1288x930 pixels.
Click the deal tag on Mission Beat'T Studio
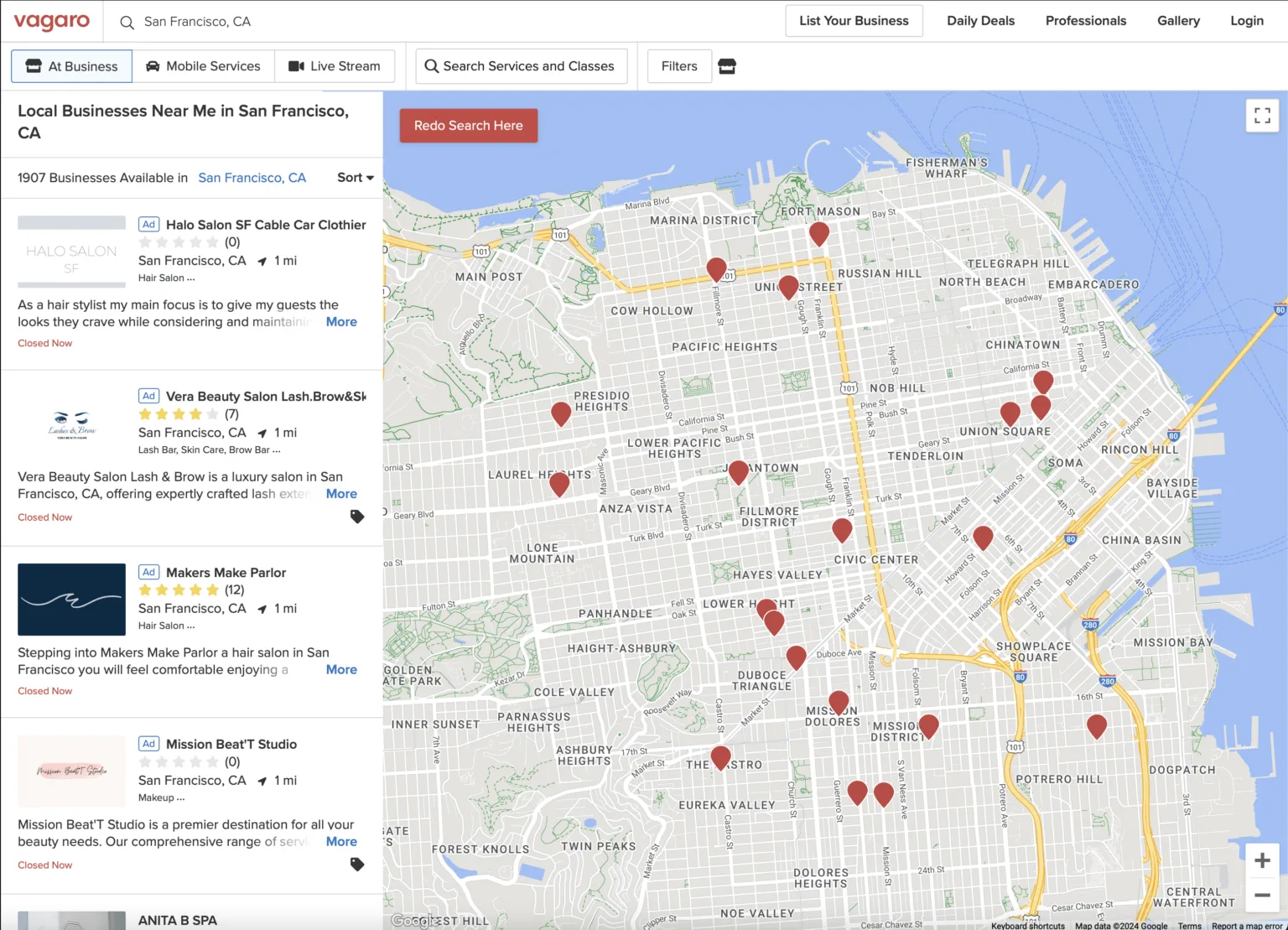357,864
